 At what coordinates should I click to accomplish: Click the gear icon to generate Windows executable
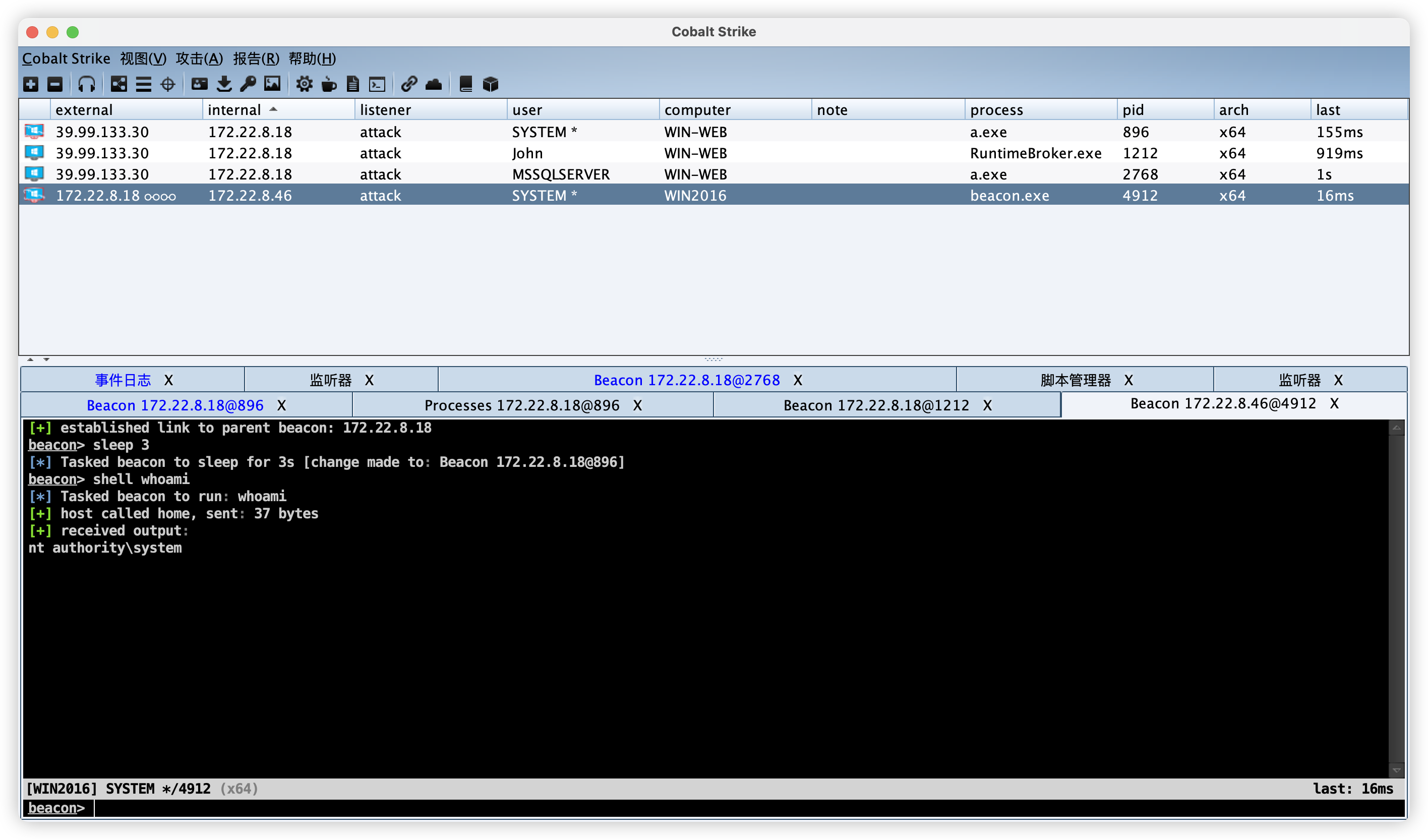[304, 84]
